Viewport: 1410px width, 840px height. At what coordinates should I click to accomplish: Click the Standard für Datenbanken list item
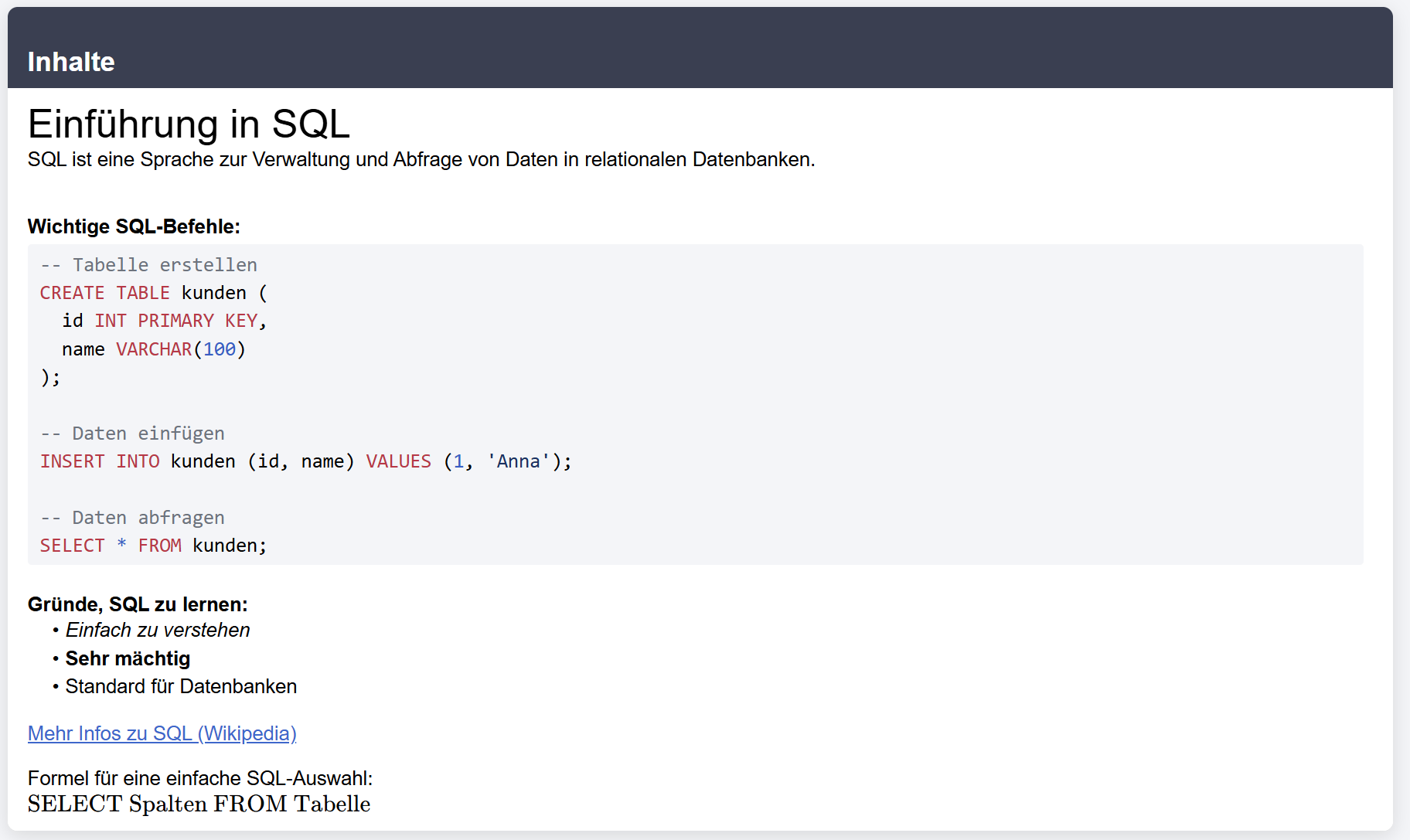tap(181, 686)
